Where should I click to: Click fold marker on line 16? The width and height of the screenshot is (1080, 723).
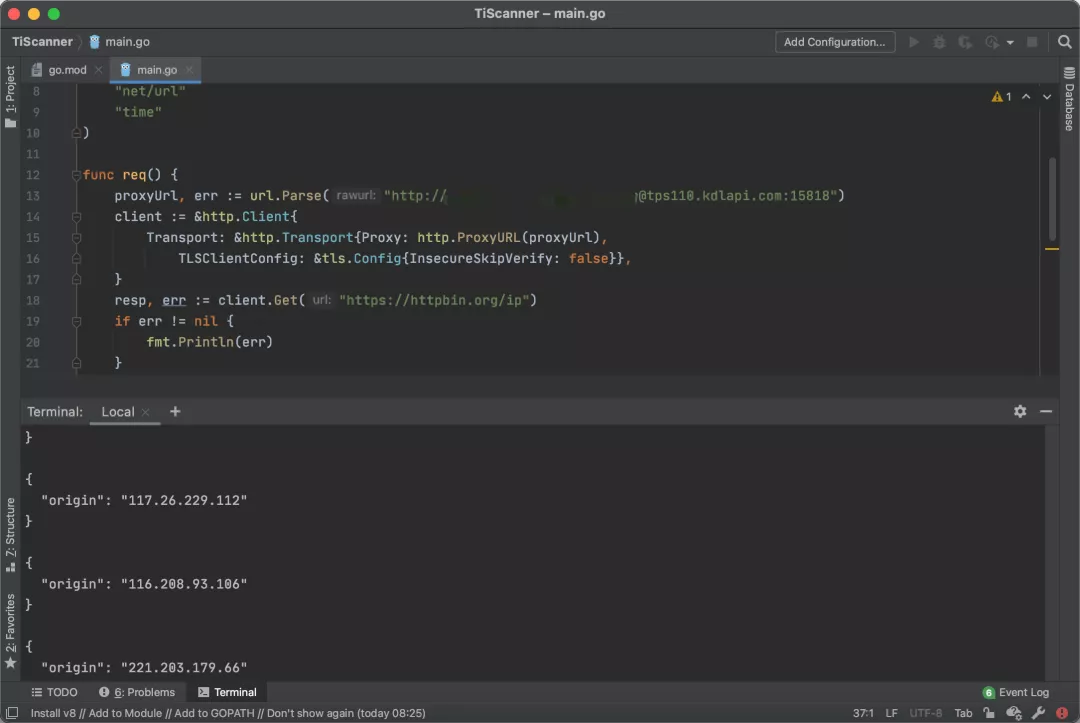coord(76,259)
